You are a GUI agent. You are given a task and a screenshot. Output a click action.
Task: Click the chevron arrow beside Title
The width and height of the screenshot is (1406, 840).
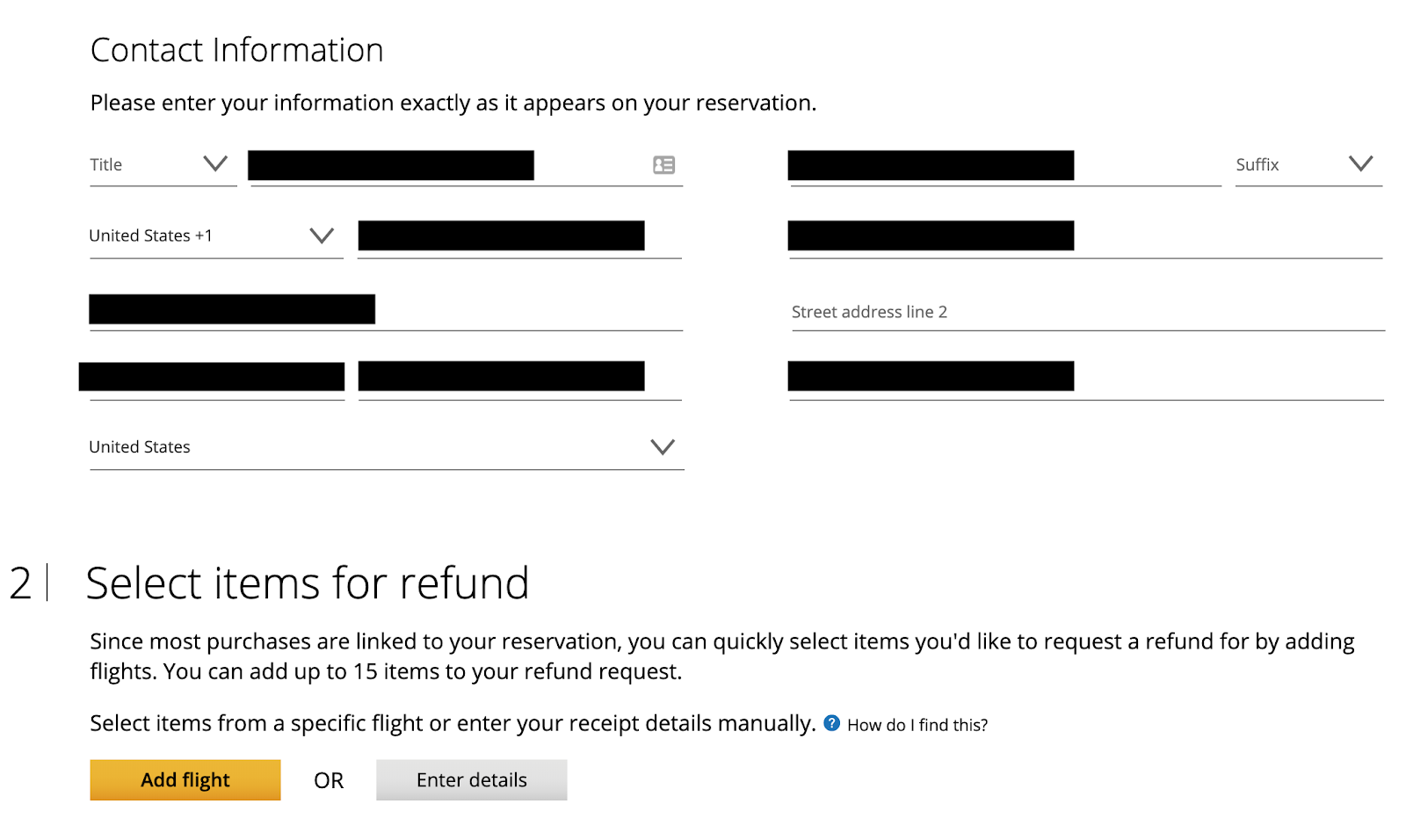coord(215,163)
